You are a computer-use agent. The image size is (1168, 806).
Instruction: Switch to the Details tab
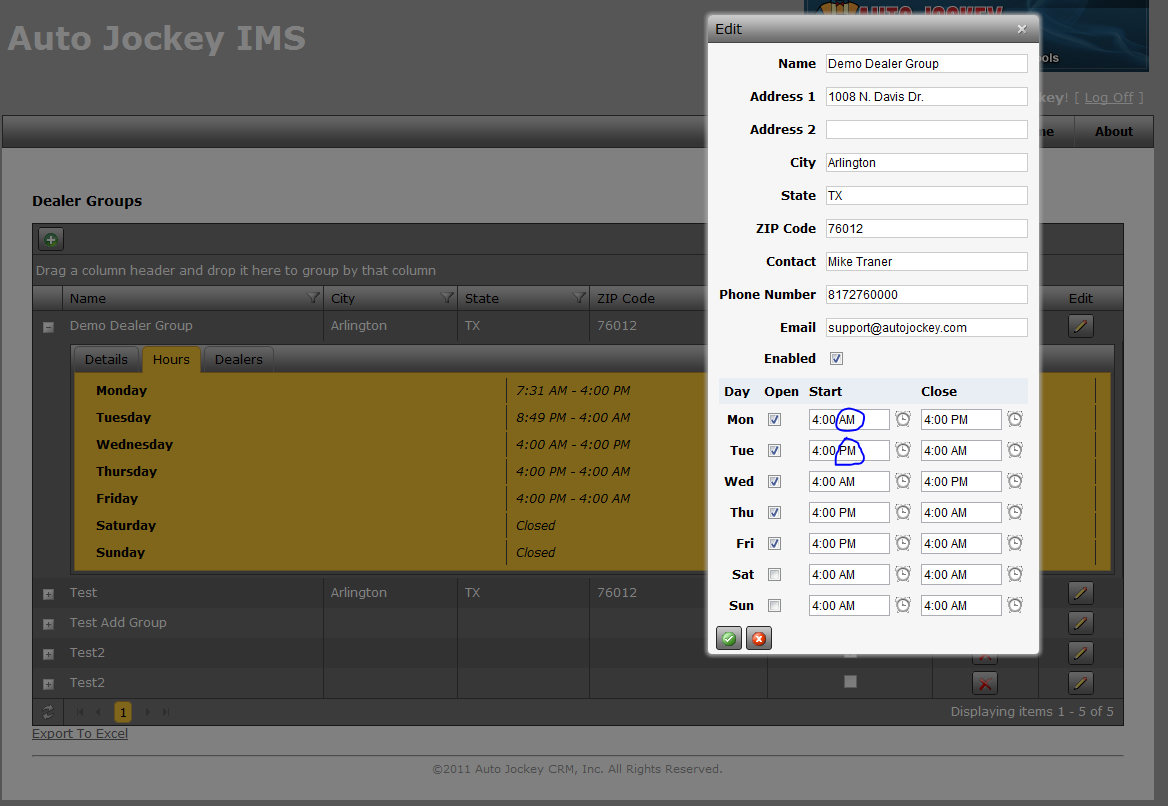(106, 360)
